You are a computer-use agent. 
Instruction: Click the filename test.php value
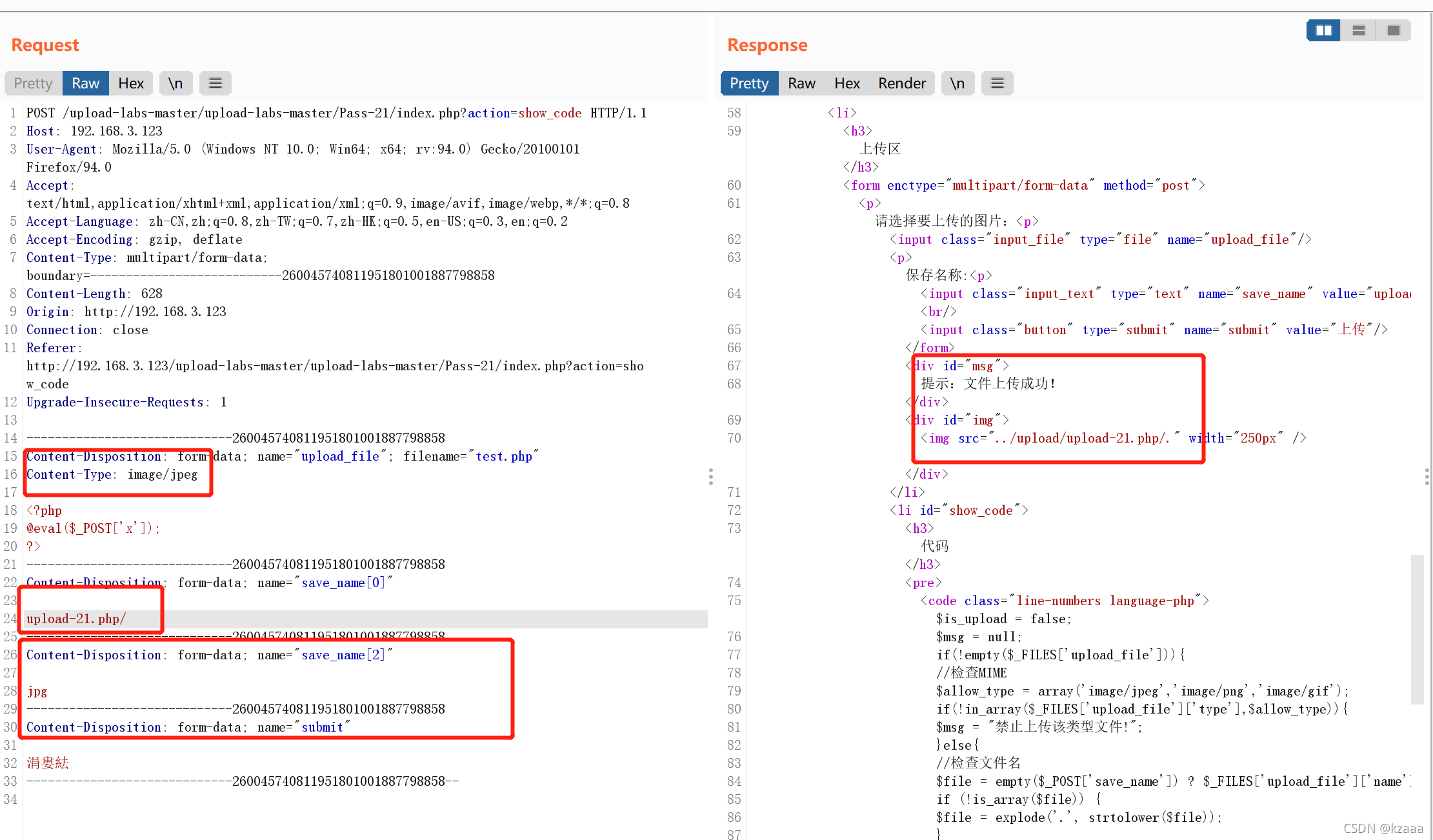(x=504, y=456)
